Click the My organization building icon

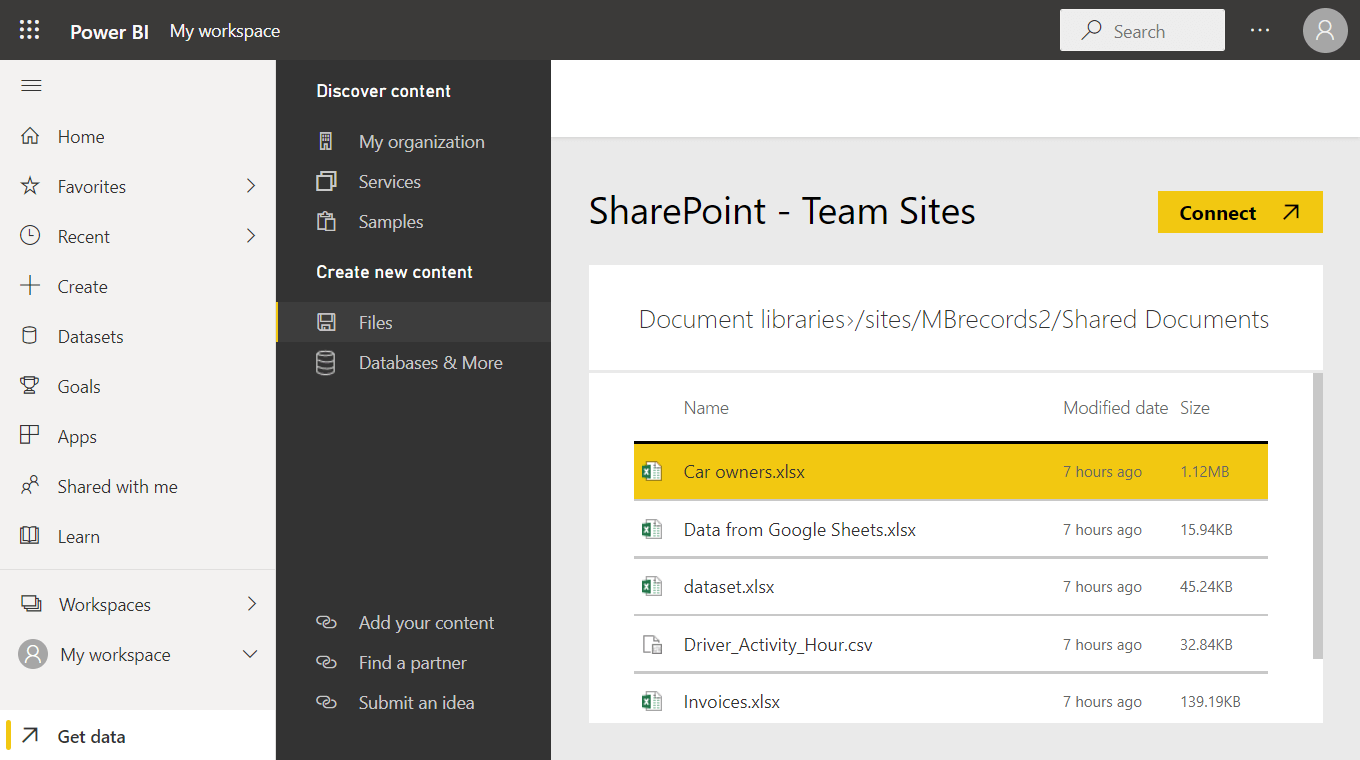pos(326,141)
